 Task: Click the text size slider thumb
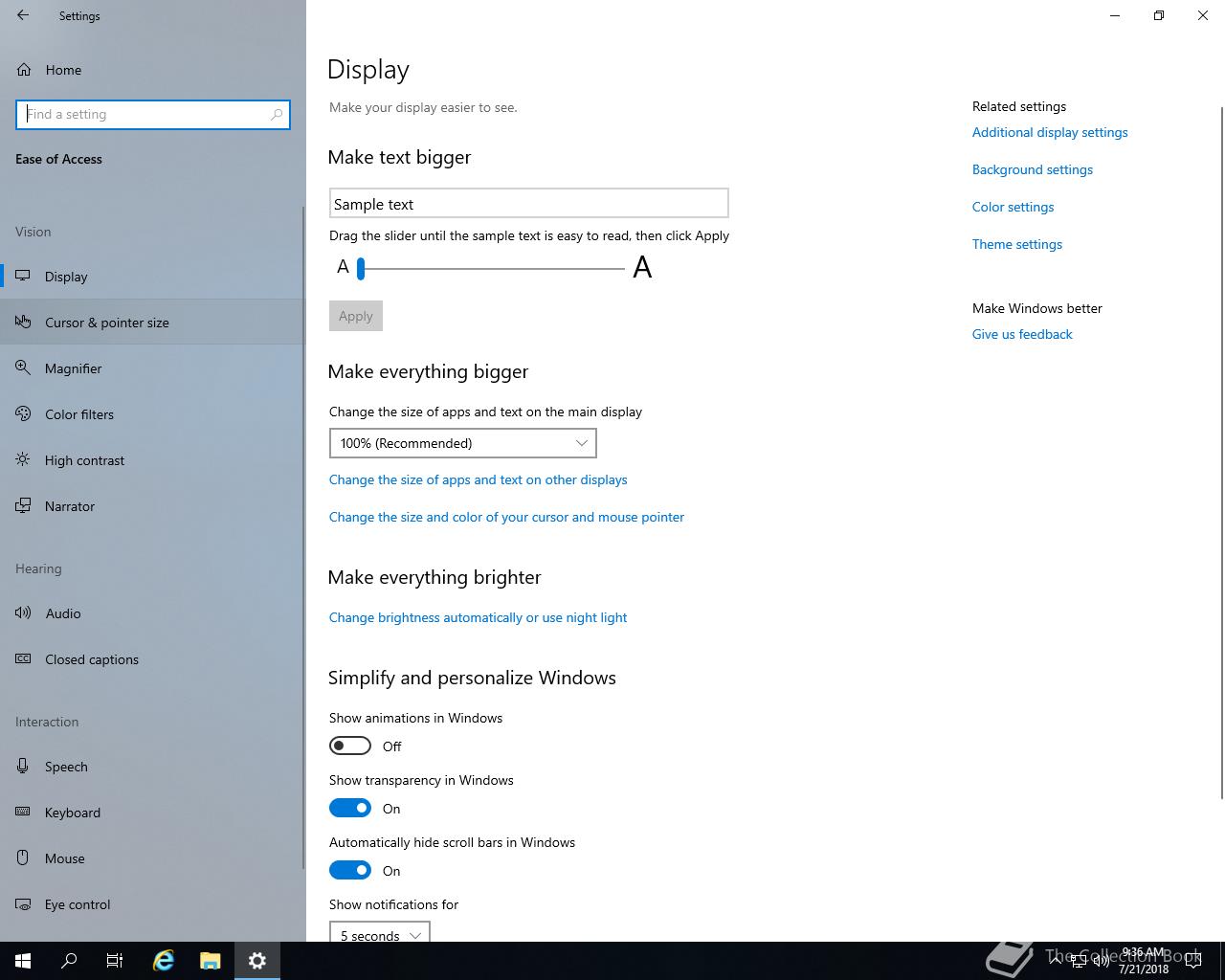(361, 269)
